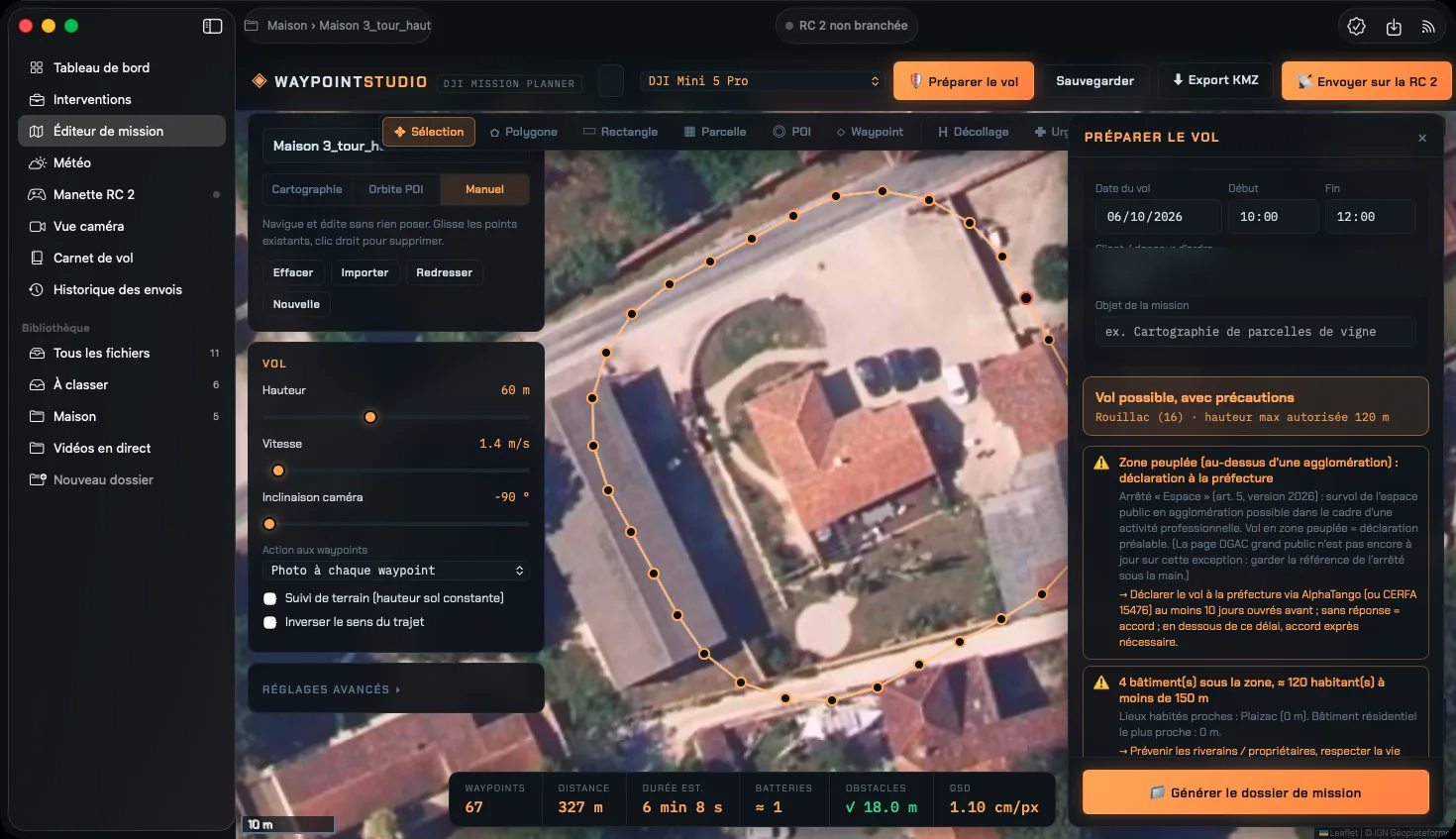This screenshot has width=1456, height=839.
Task: Switch to Orbite POI tab
Action: (x=395, y=189)
